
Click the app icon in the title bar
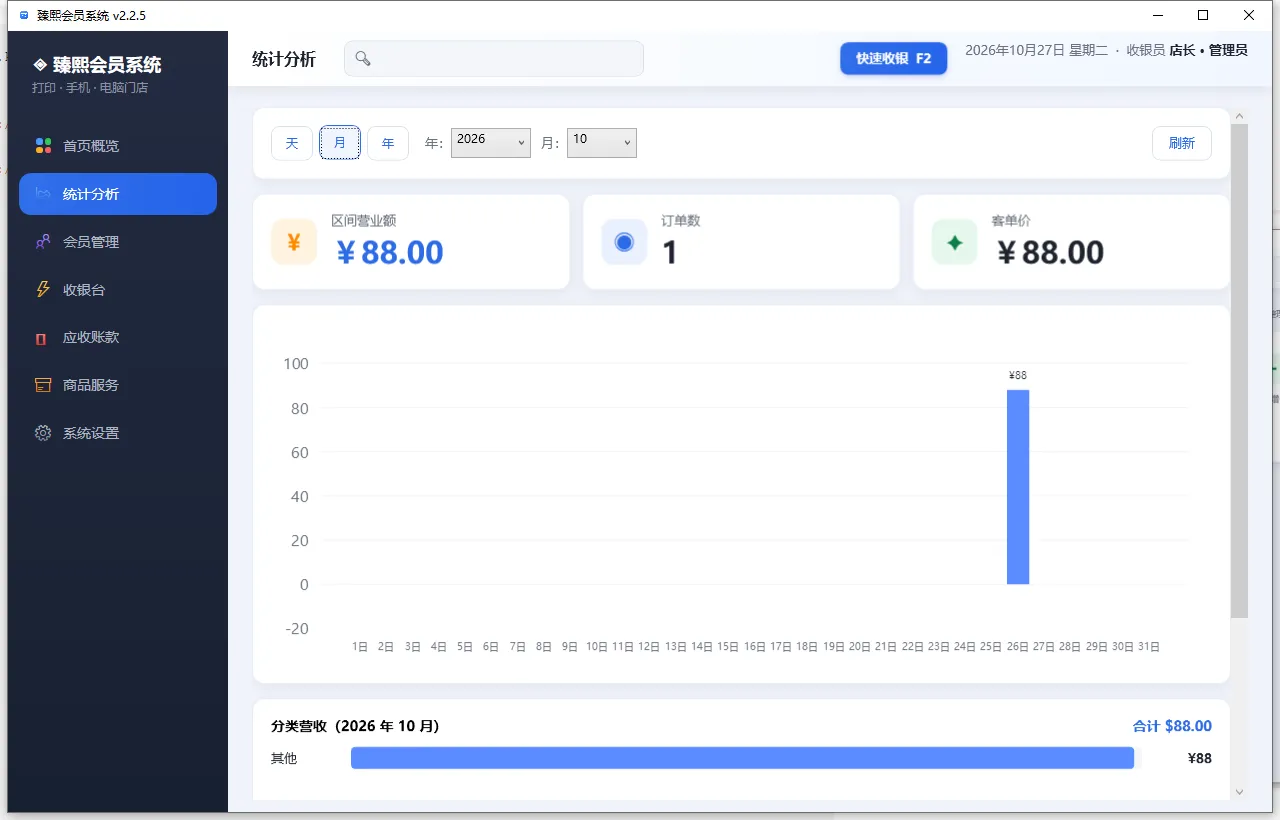tap(24, 15)
